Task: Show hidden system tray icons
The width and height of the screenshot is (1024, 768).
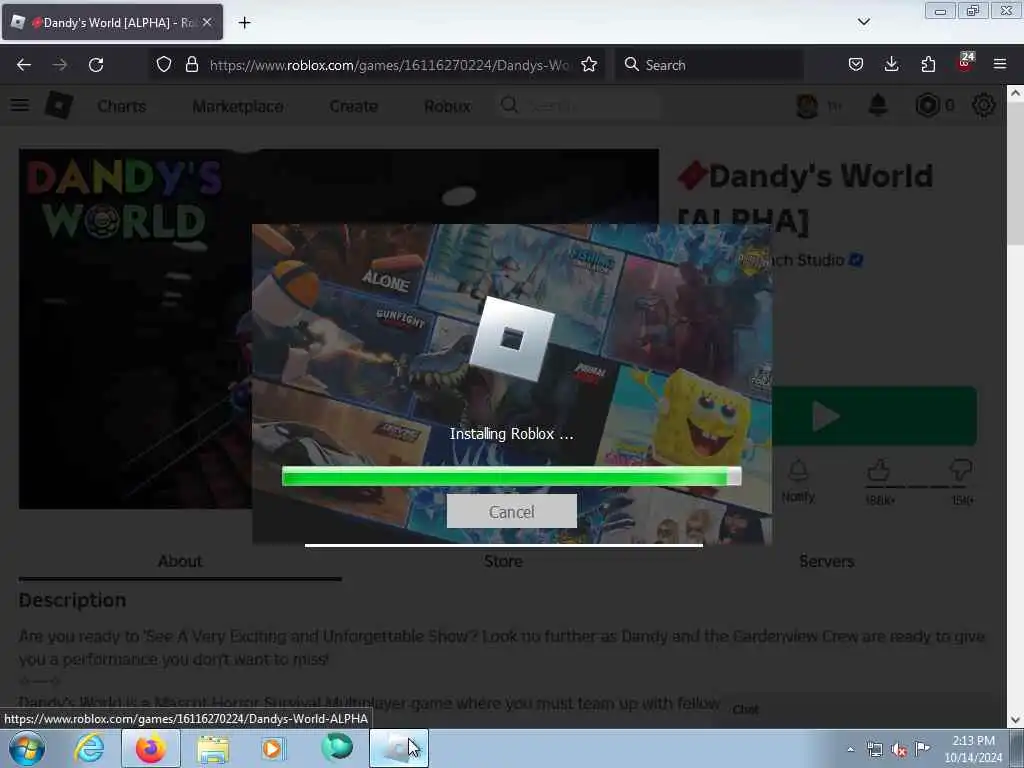Action: click(x=850, y=749)
